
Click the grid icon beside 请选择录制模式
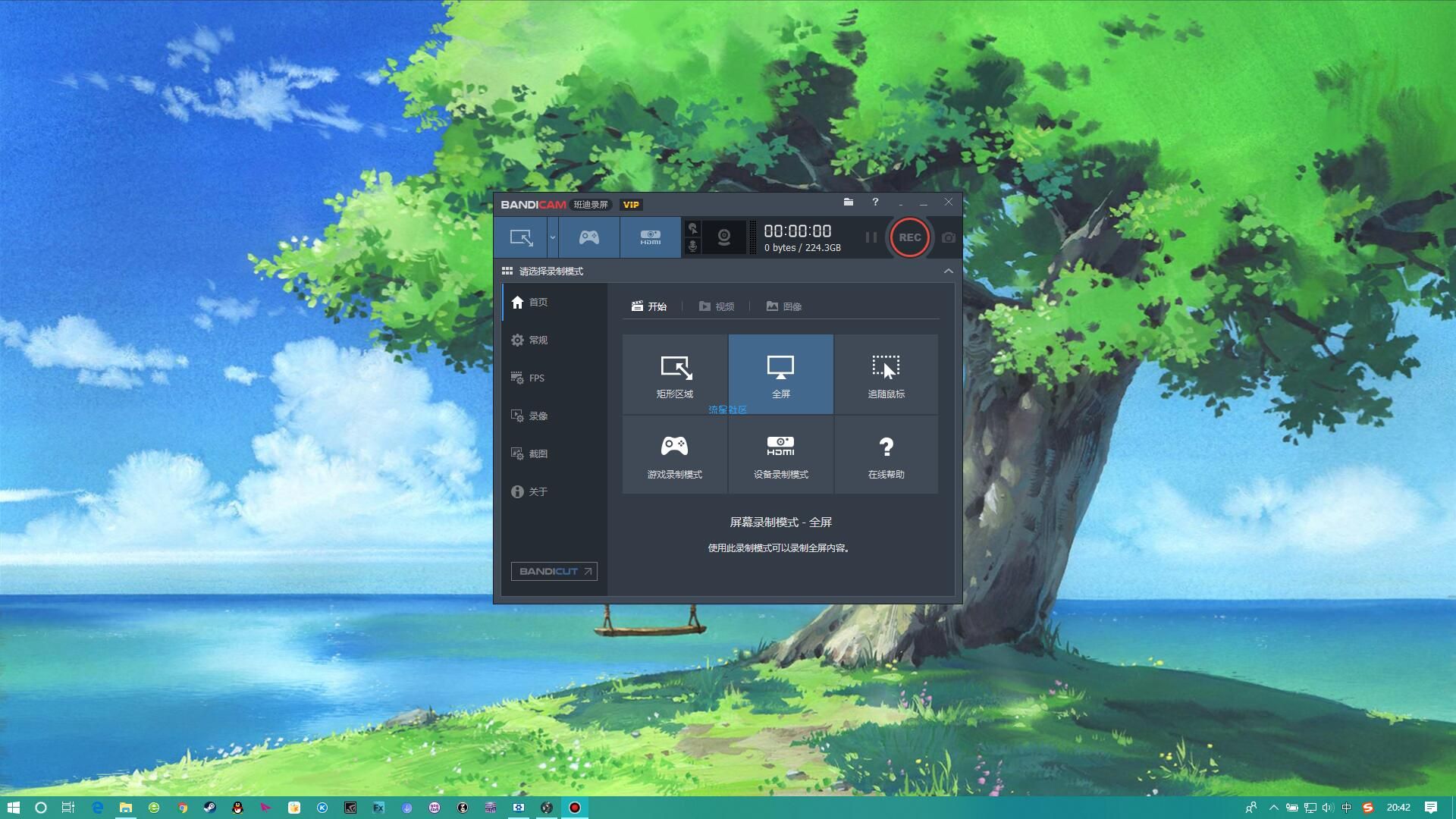[507, 271]
